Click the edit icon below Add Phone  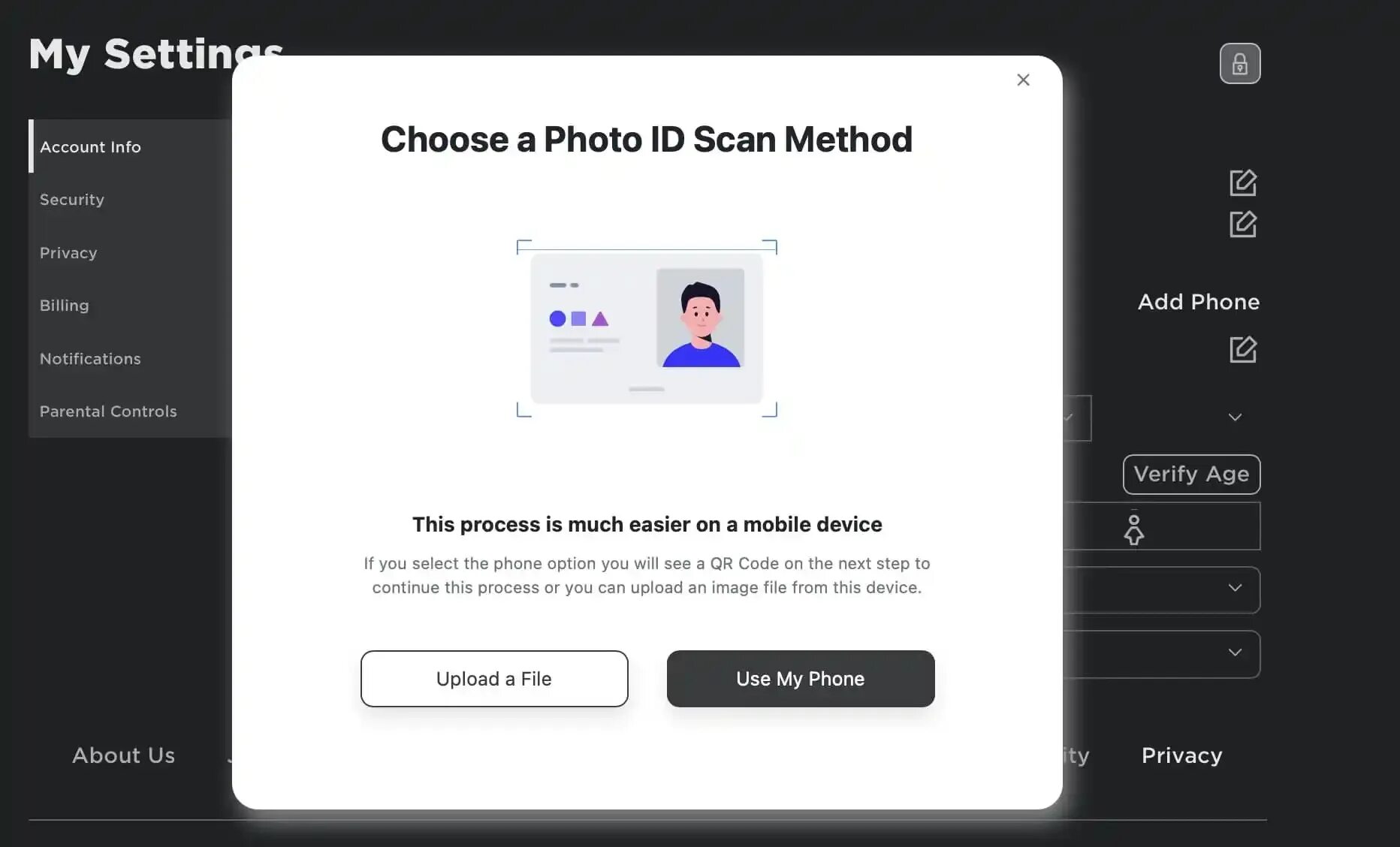coord(1243,349)
